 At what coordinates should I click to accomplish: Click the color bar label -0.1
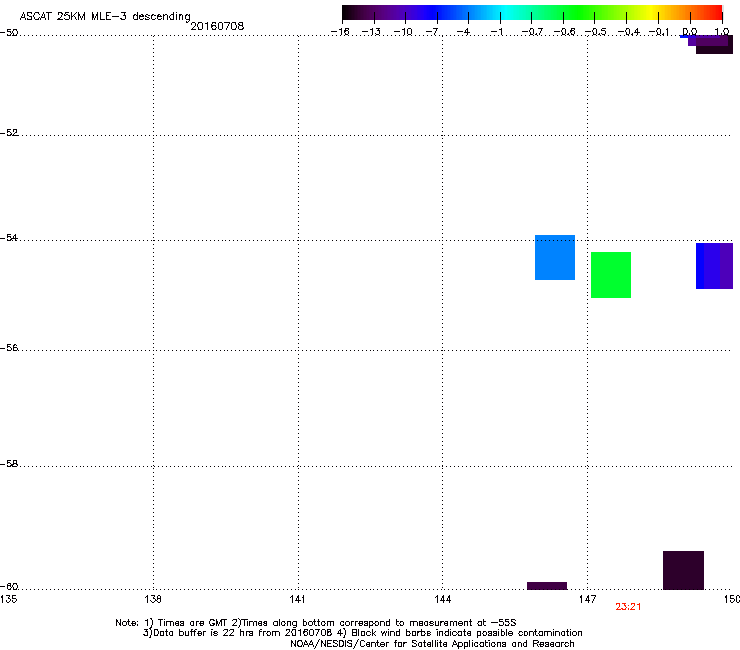point(659,32)
